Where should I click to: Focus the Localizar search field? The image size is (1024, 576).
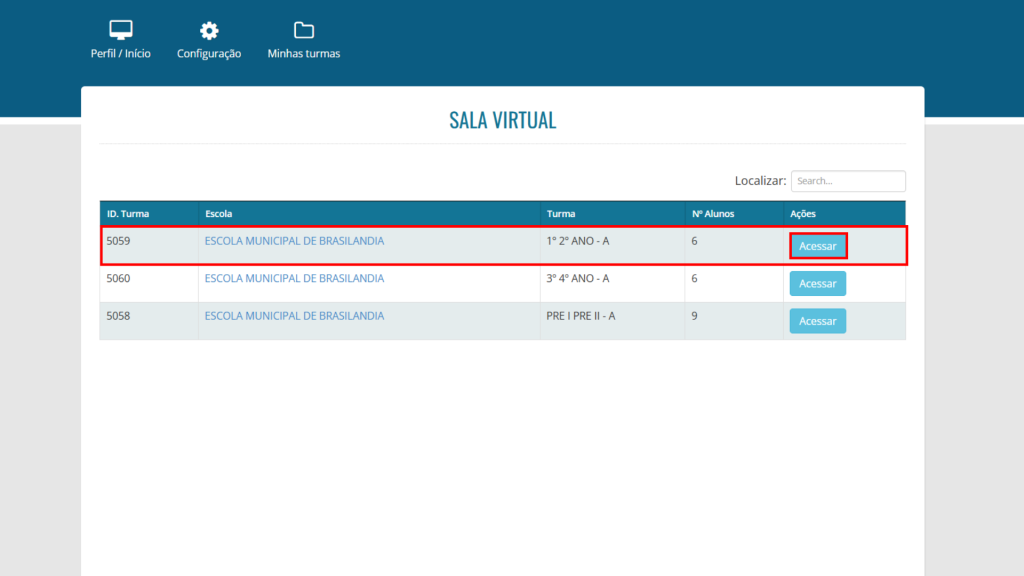[x=847, y=181]
